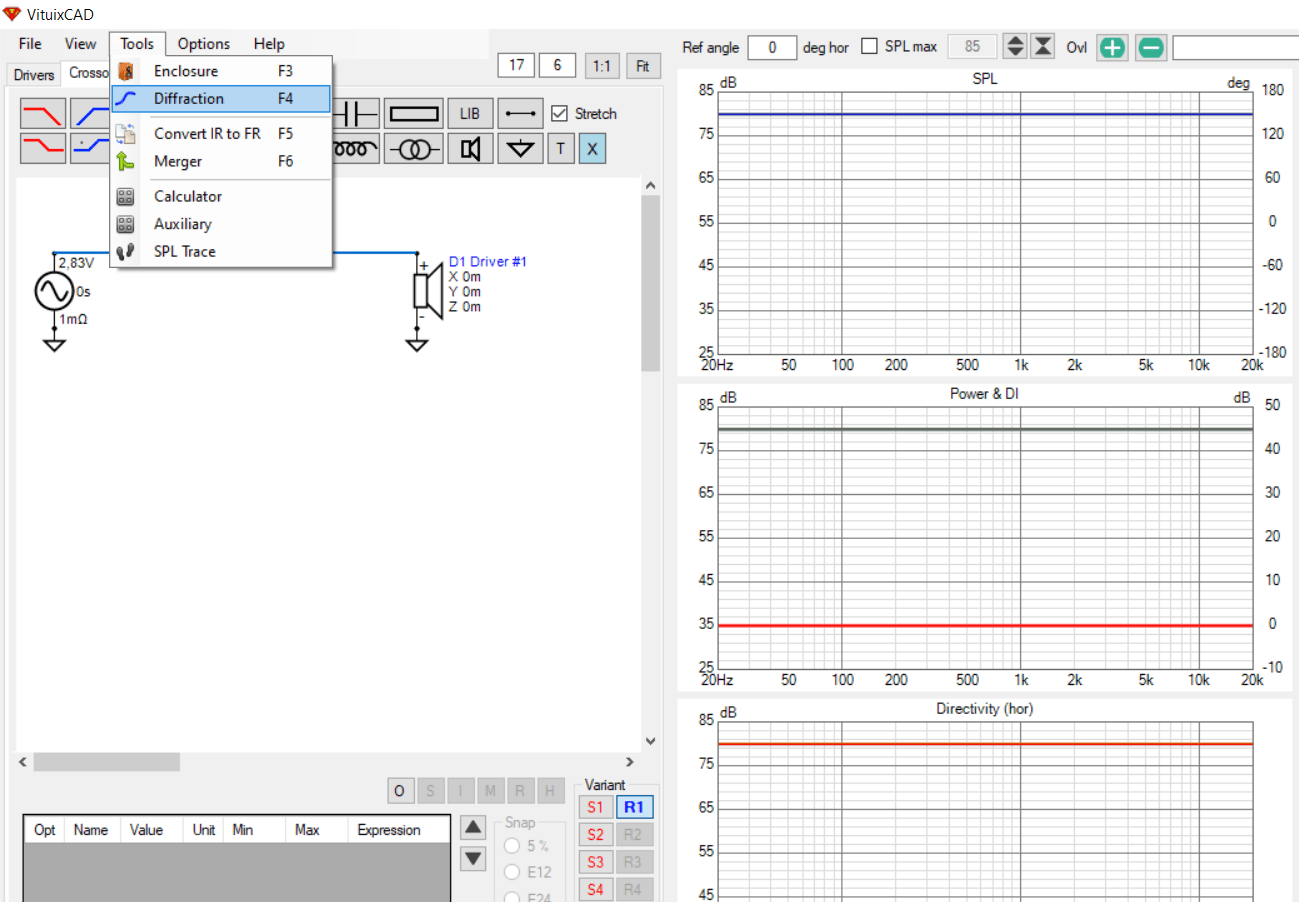Add a red low-pass filter block
This screenshot has width=1299, height=902.
click(x=43, y=114)
